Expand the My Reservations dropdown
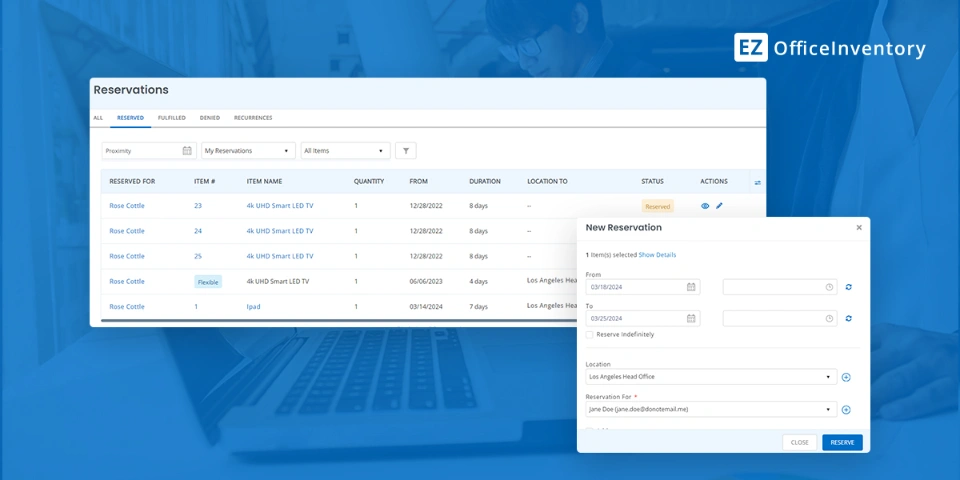The image size is (960, 480). [x=248, y=151]
